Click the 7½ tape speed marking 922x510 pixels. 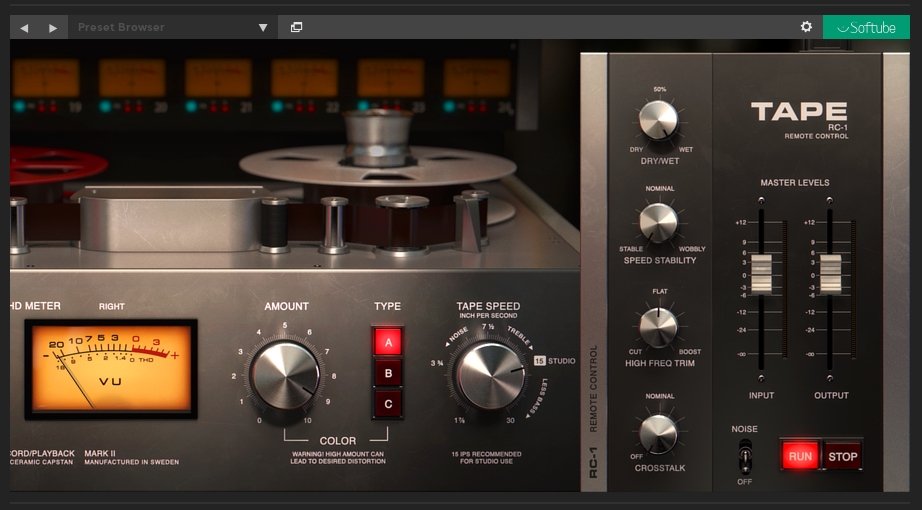click(488, 326)
